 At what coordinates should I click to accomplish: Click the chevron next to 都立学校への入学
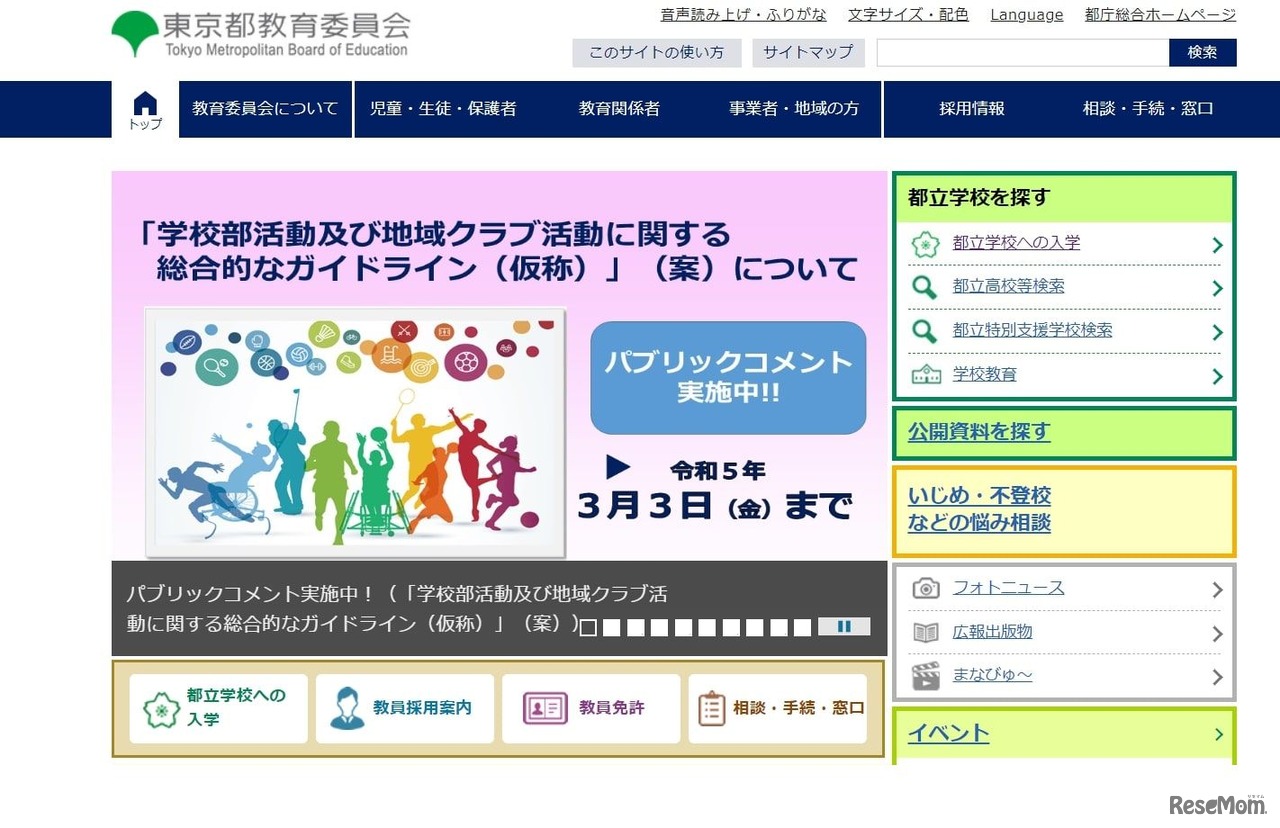[x=1216, y=243]
